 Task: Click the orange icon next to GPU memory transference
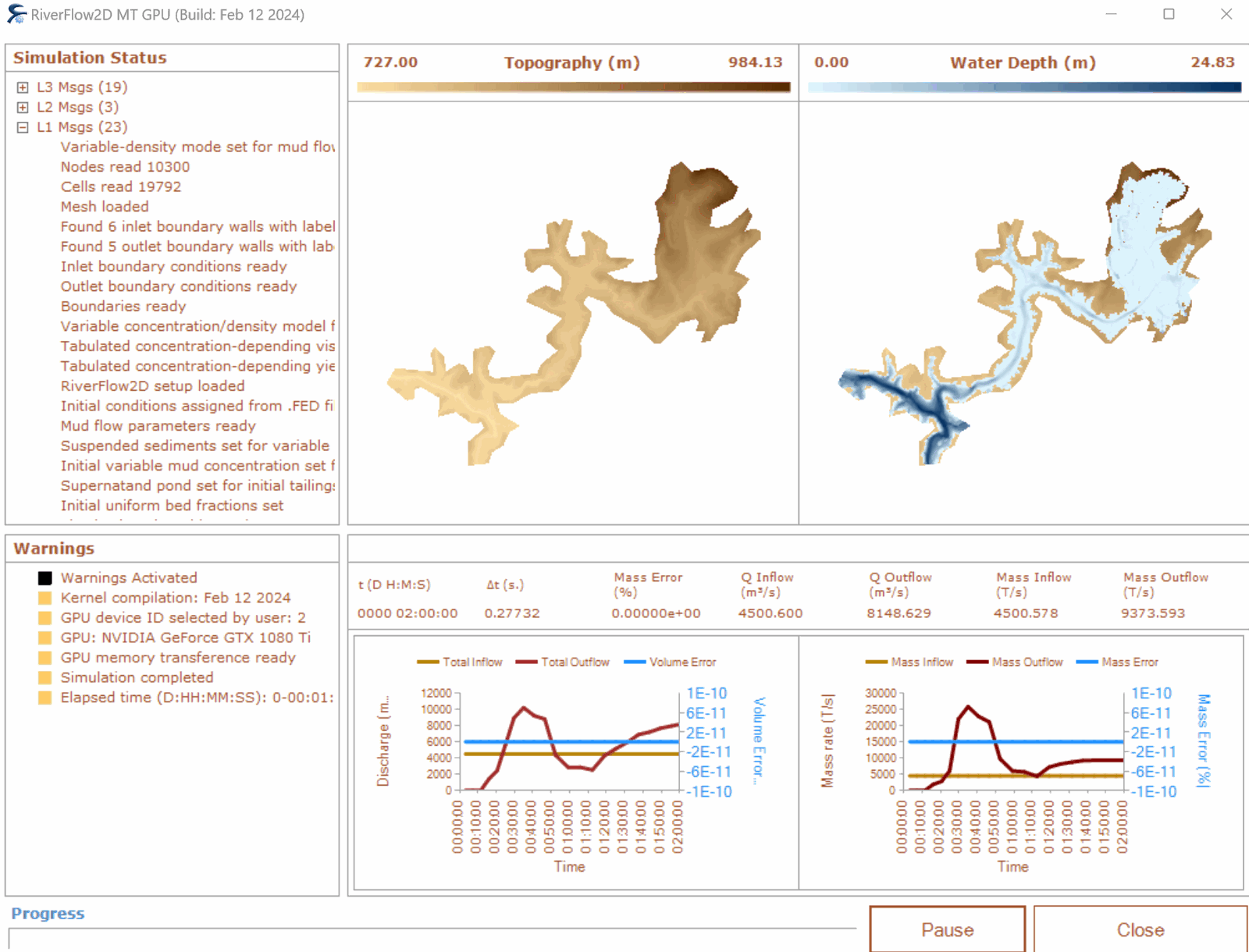pyautogui.click(x=45, y=658)
